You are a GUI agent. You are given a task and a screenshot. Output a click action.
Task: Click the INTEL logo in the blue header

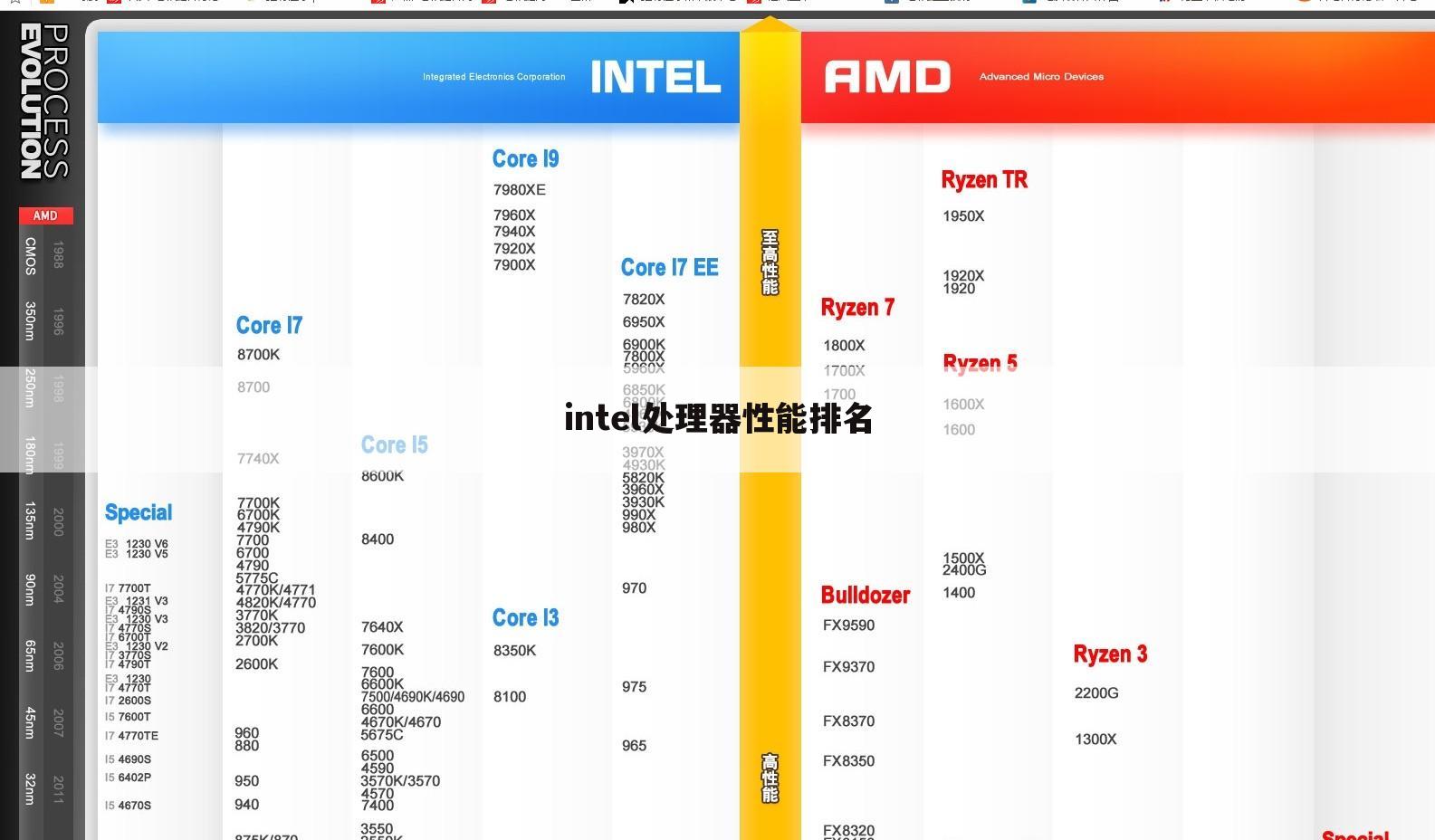pos(655,77)
